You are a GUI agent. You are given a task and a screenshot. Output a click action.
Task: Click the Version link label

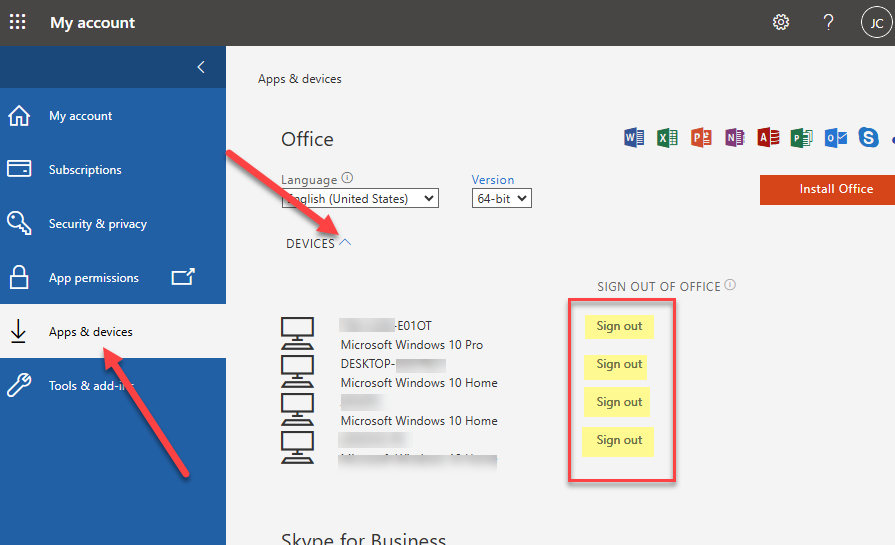(493, 180)
